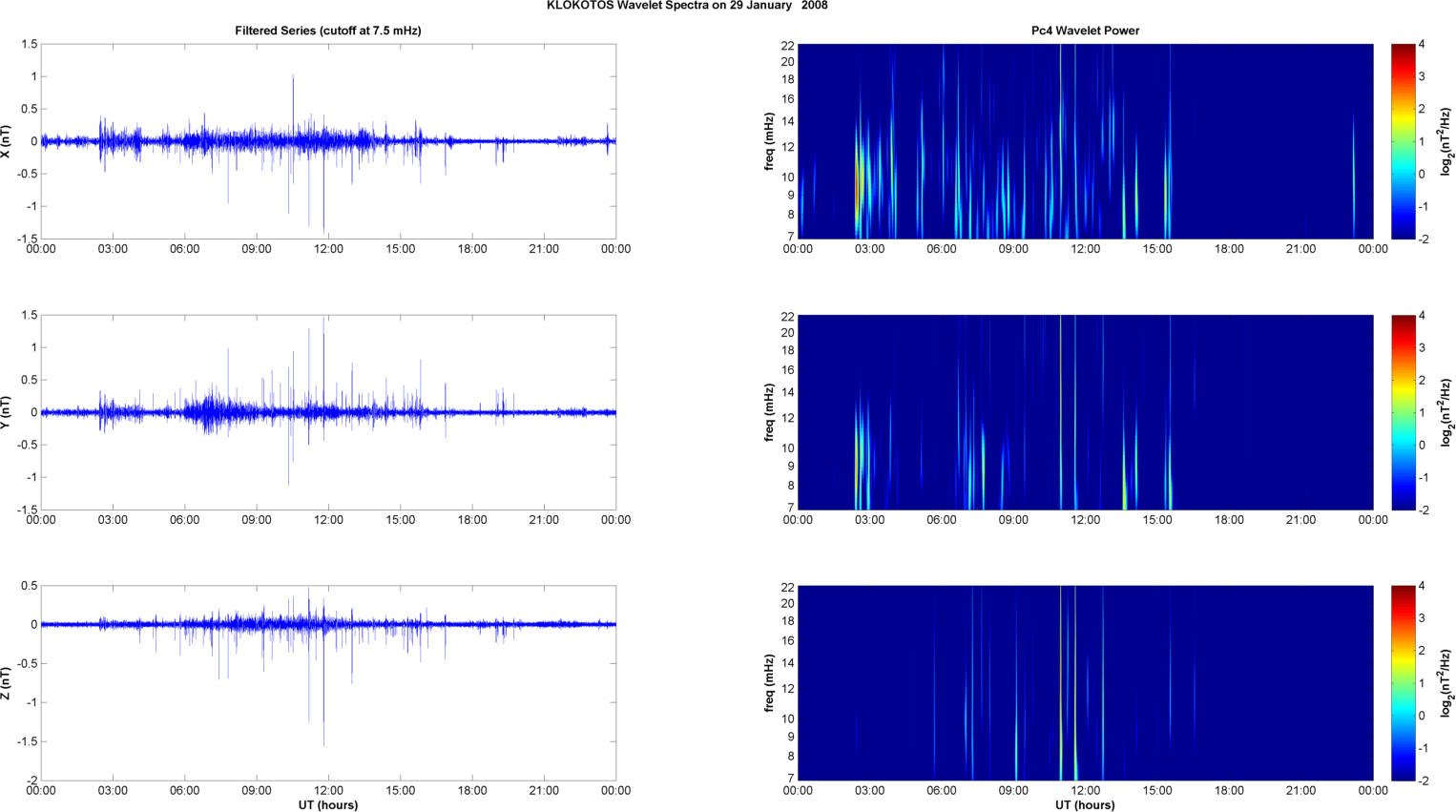Click UT (hours) label under bottom spectrogram
This screenshot has height=812, width=1456.
[1085, 804]
